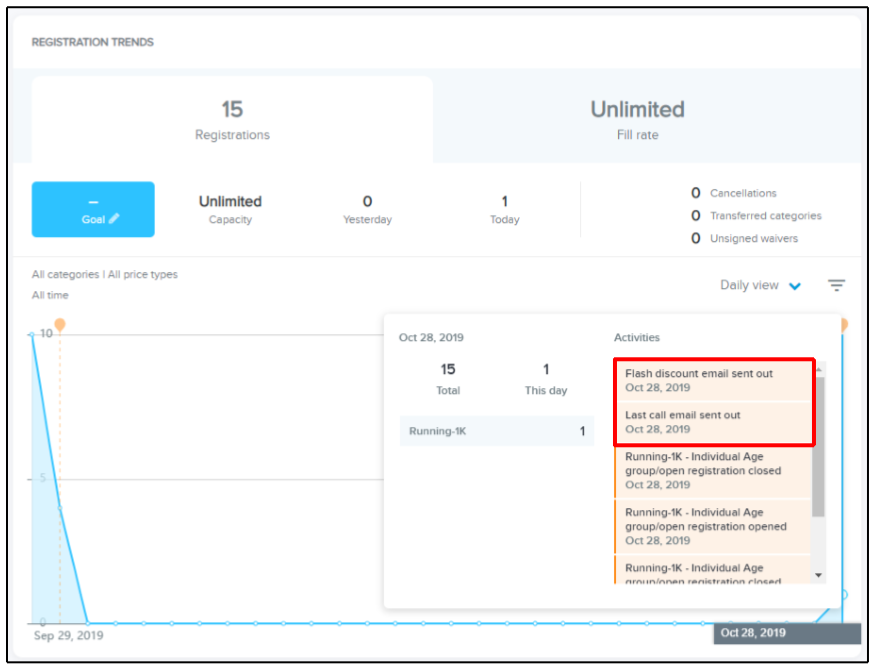Switch to the Unlimited Fill rate tab
877x669 pixels.
[638, 120]
